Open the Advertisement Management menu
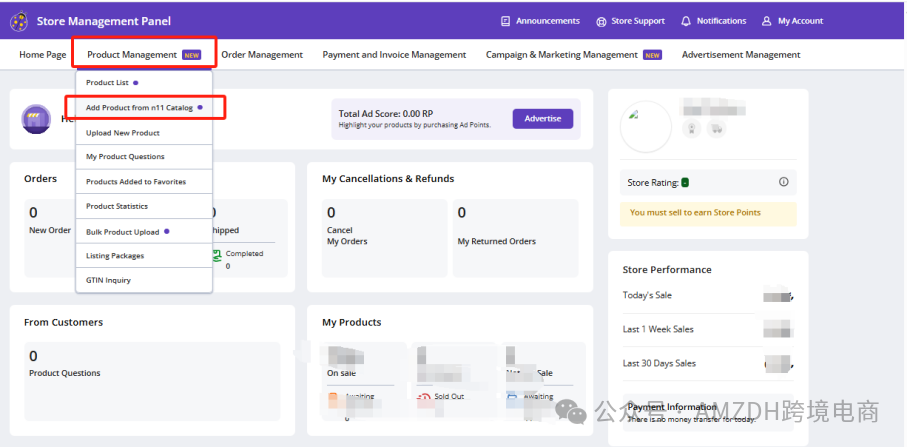908x447 pixels. (x=741, y=54)
